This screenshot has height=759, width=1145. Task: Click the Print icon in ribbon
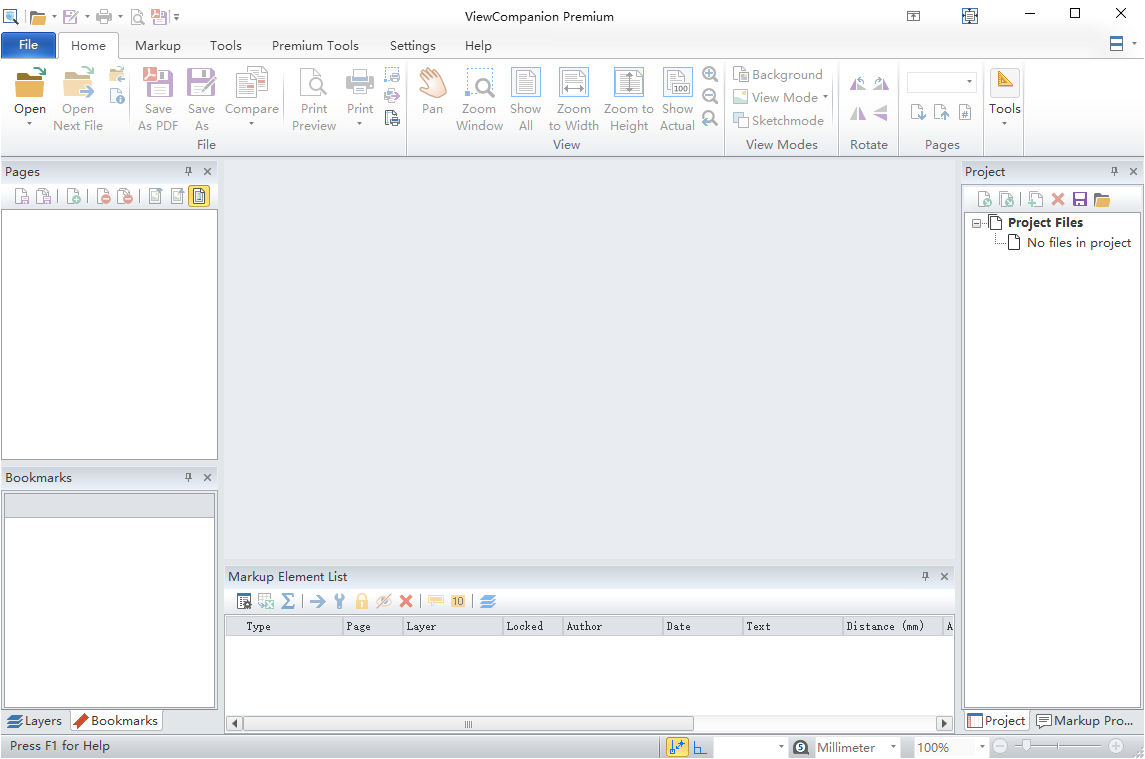(x=360, y=83)
